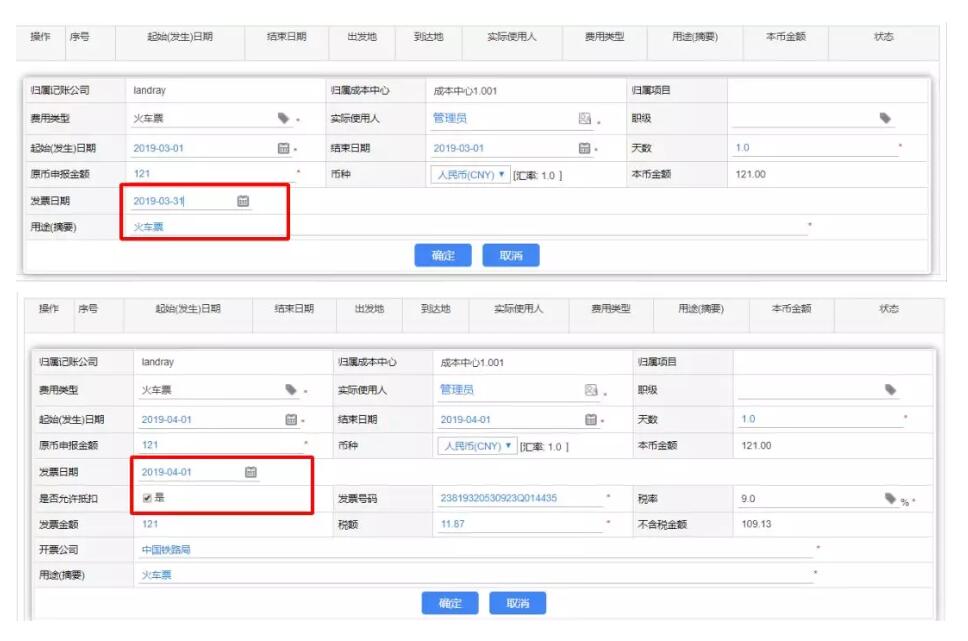
Task: Toggle the 是否允许抵扣 checkbox
Action: 148,498
